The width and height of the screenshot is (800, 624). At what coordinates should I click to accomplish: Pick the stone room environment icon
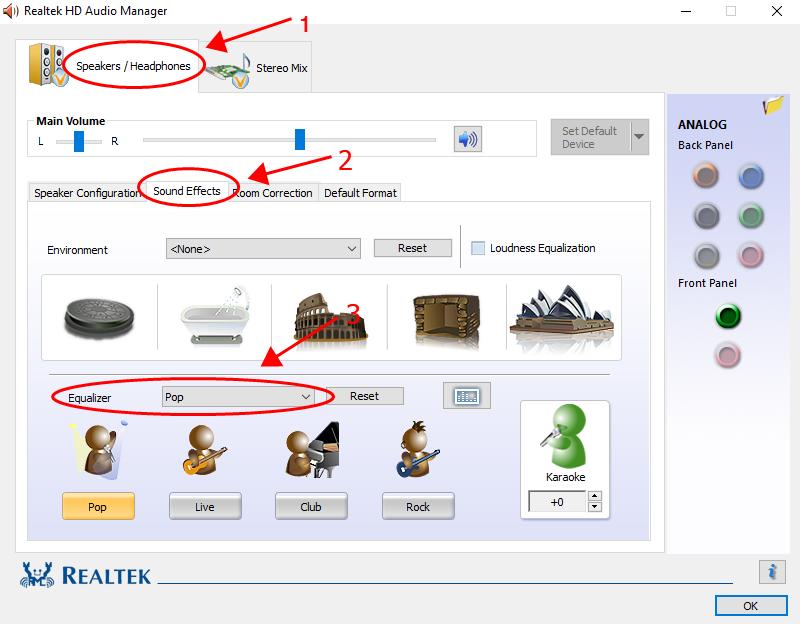click(x=445, y=318)
